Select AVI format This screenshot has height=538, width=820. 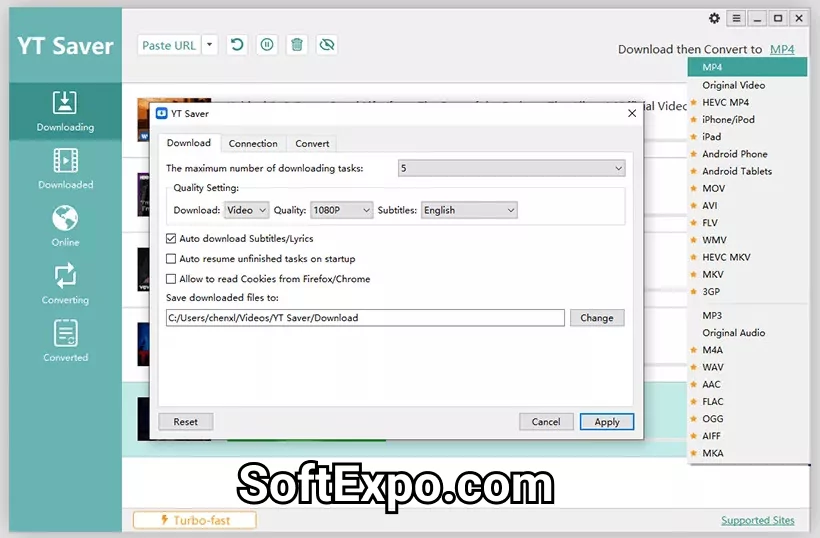pyautogui.click(x=747, y=205)
